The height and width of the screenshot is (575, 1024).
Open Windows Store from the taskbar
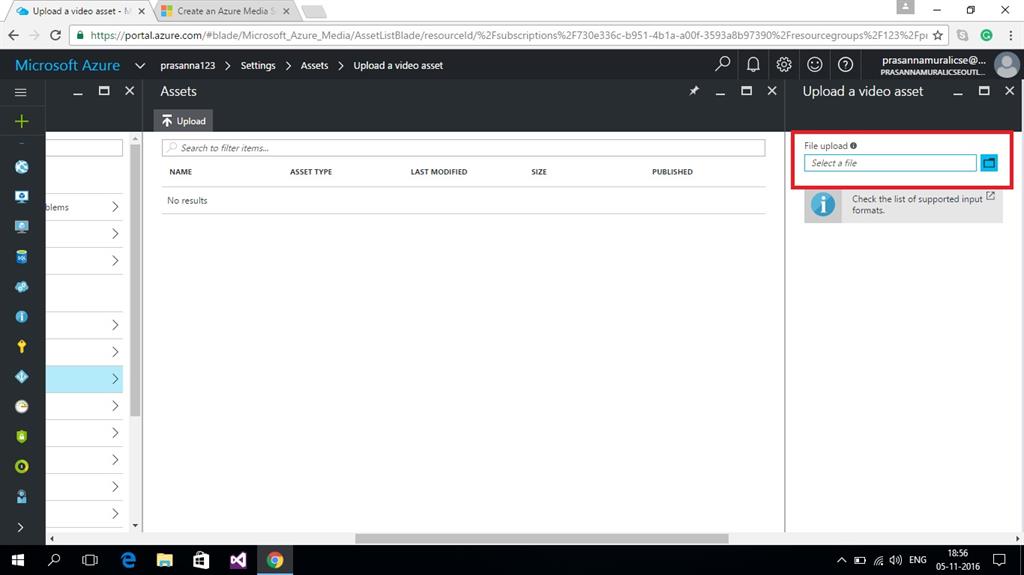[201, 560]
